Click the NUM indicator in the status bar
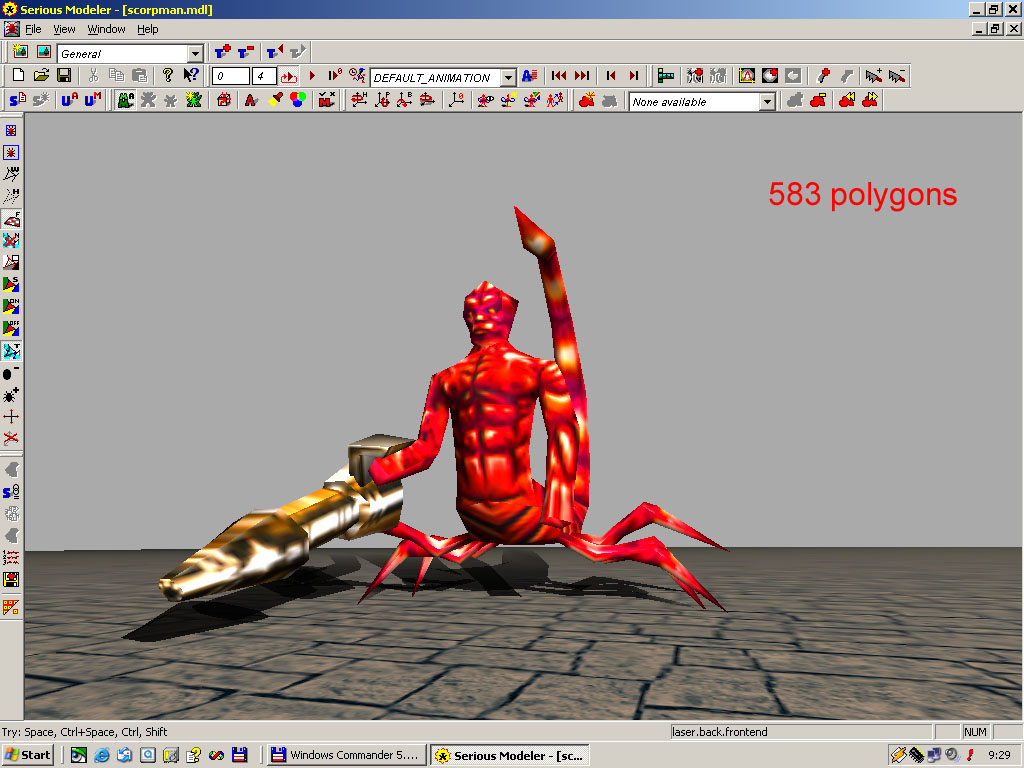This screenshot has width=1024, height=768. tap(975, 732)
